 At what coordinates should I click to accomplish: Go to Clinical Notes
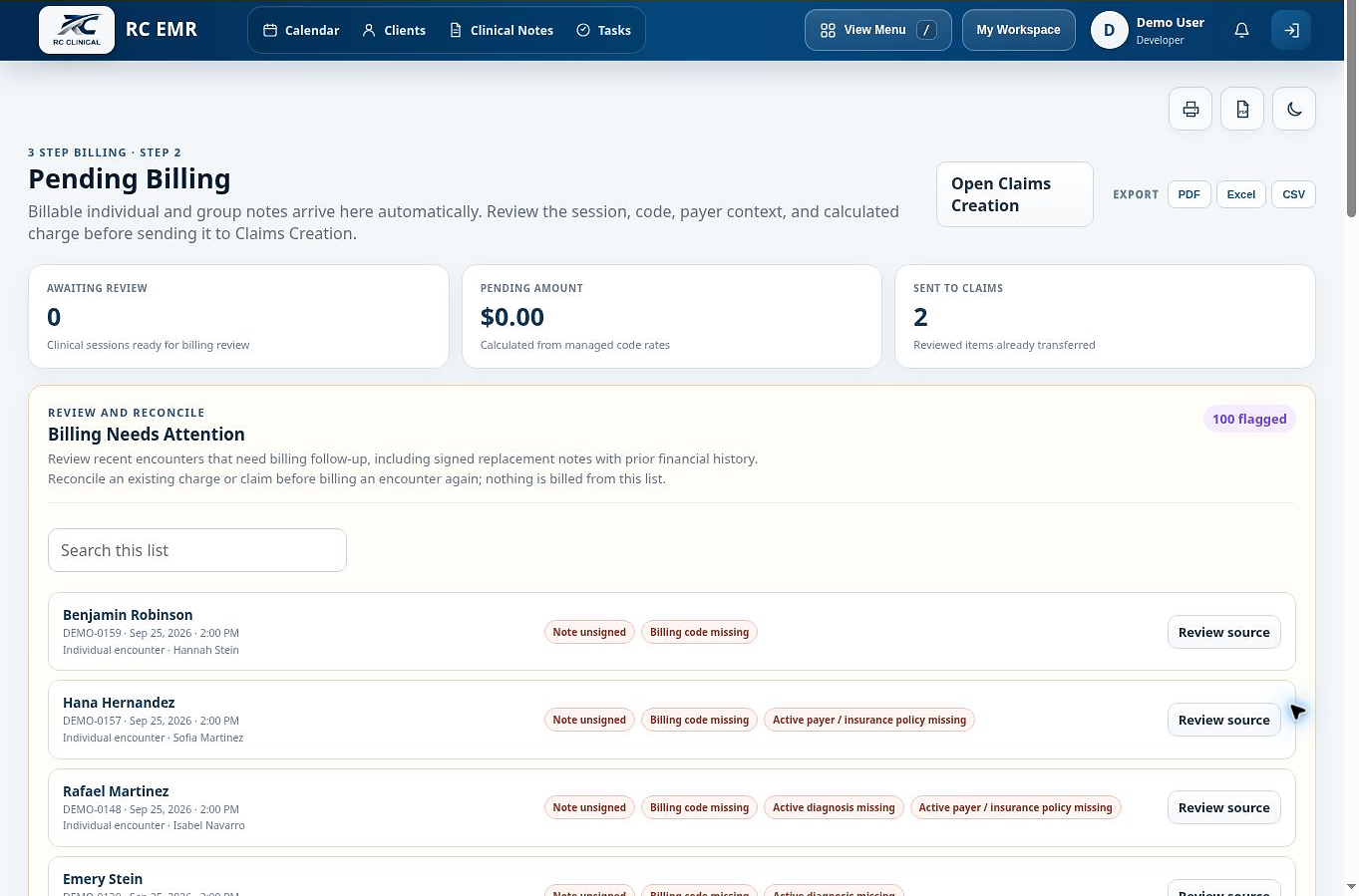[502, 30]
